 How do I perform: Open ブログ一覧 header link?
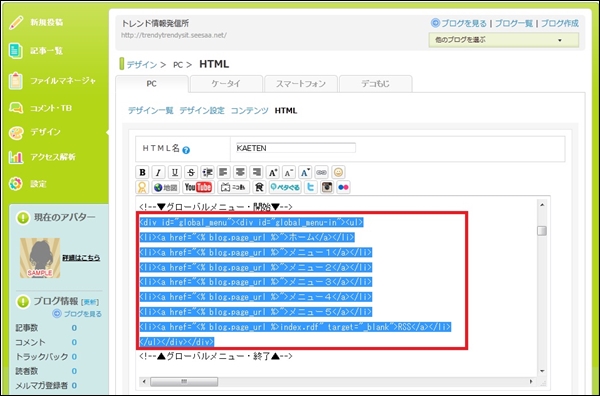click(x=514, y=23)
